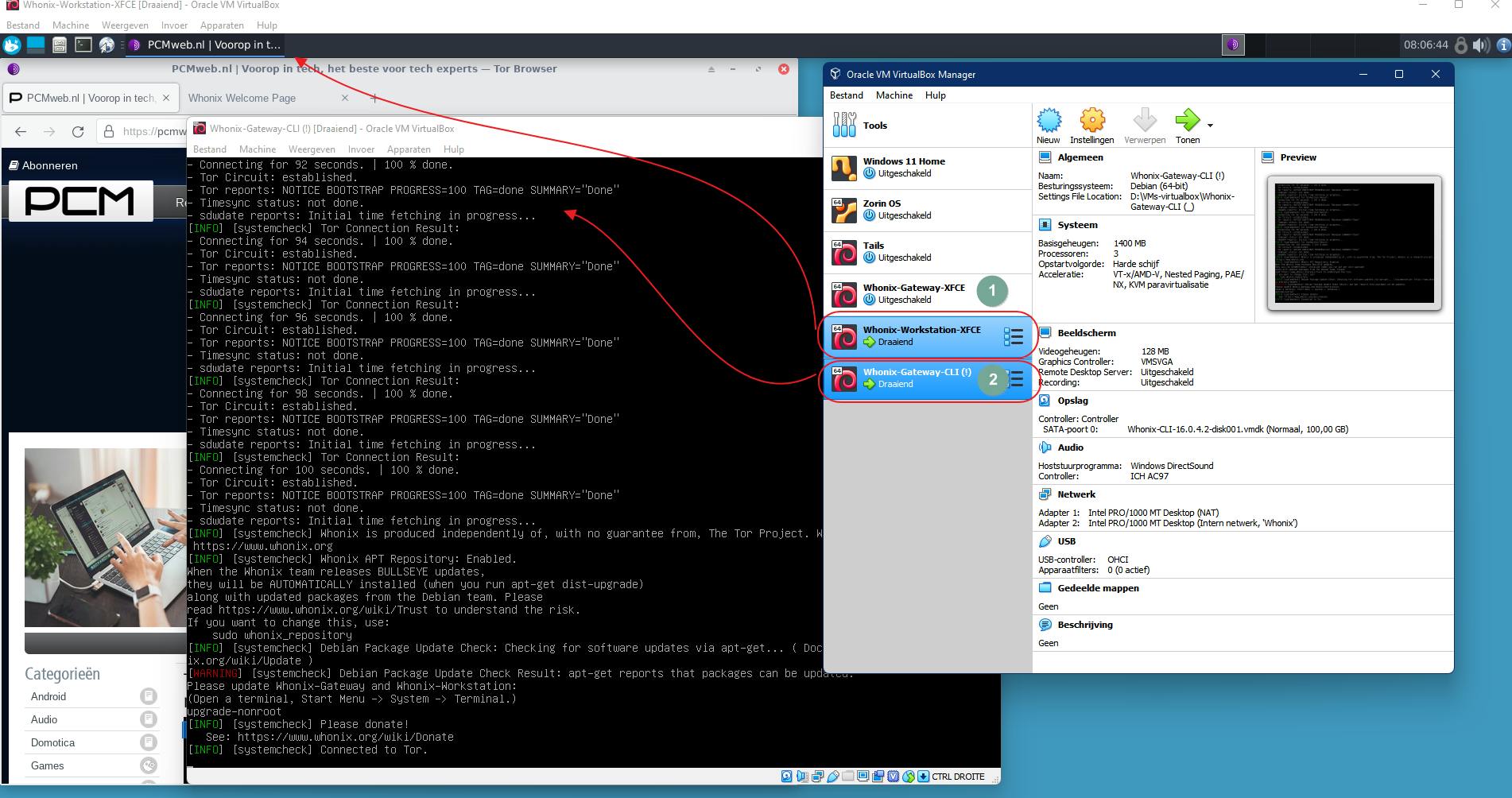Image resolution: width=1512 pixels, height=798 pixels.
Task: Open a new tab in Tor Browser
Action: (374, 98)
